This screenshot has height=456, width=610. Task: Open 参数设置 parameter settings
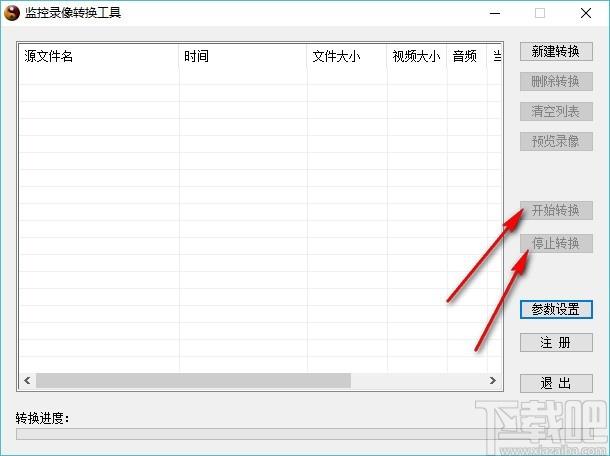pyautogui.click(x=556, y=310)
